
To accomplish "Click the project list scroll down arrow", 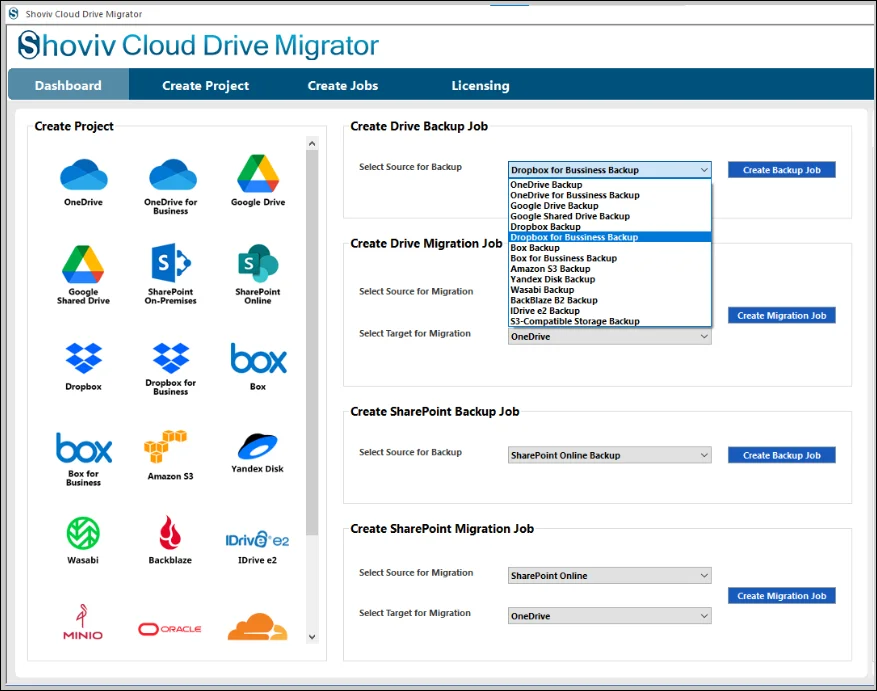I will (x=312, y=637).
